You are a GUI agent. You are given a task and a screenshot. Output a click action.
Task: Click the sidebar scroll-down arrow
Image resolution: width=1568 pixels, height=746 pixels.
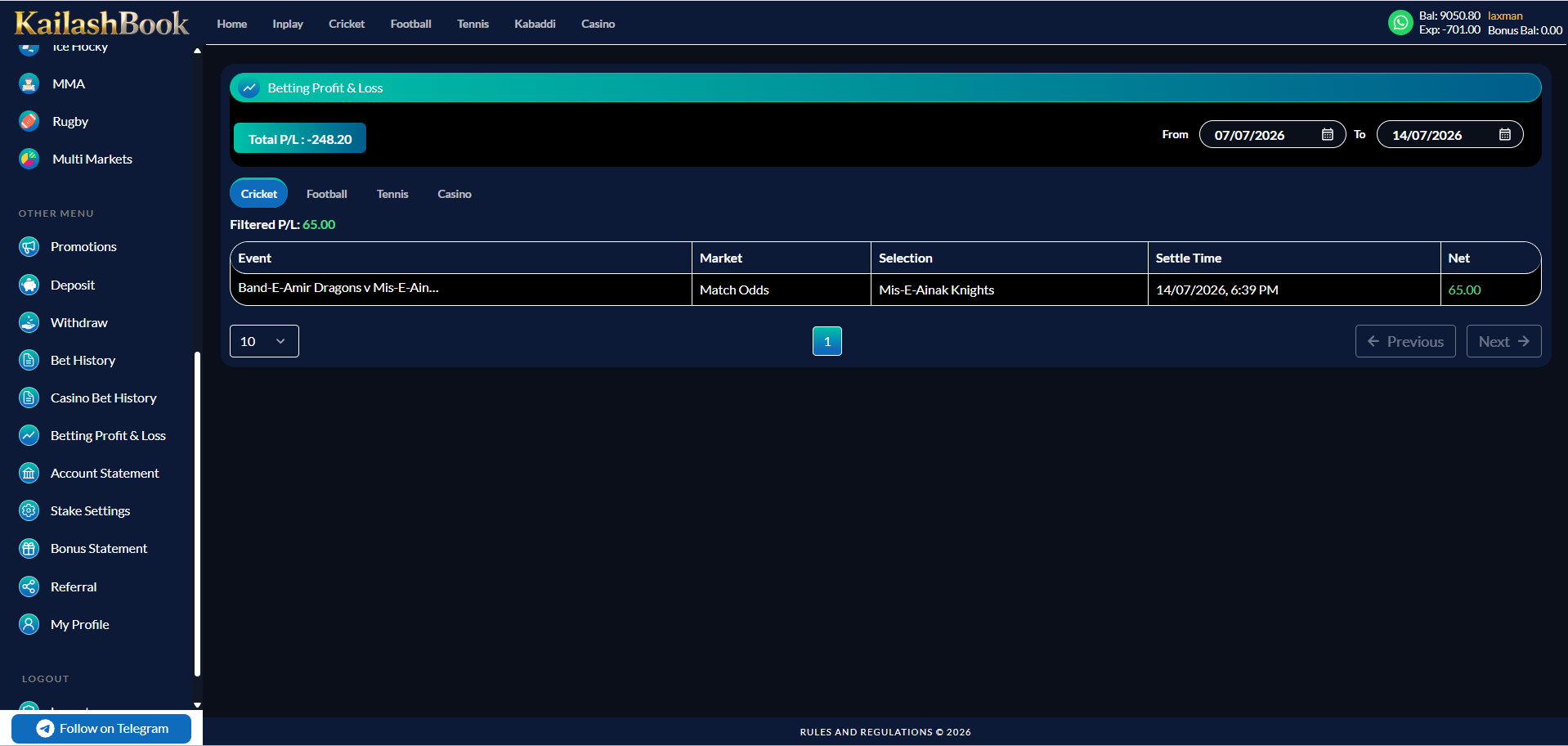pyautogui.click(x=197, y=704)
